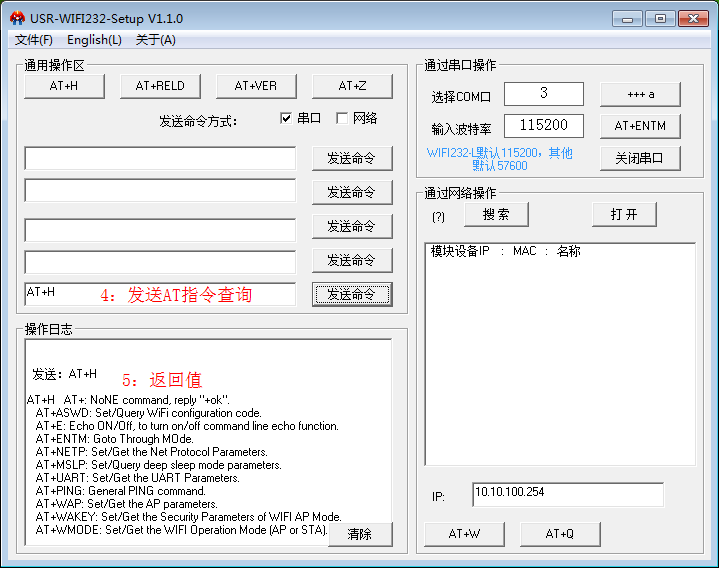Screen dimensions: 719x568
Task: Click the AT+VER version button
Action: coord(256,86)
